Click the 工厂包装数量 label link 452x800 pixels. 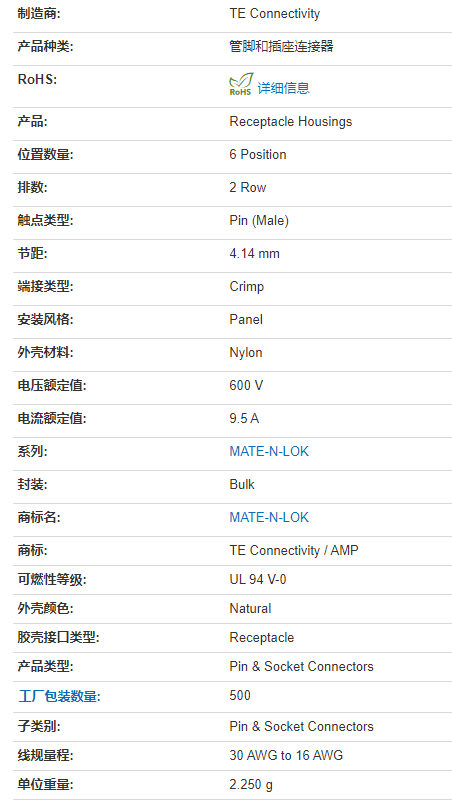pyautogui.click(x=59, y=696)
